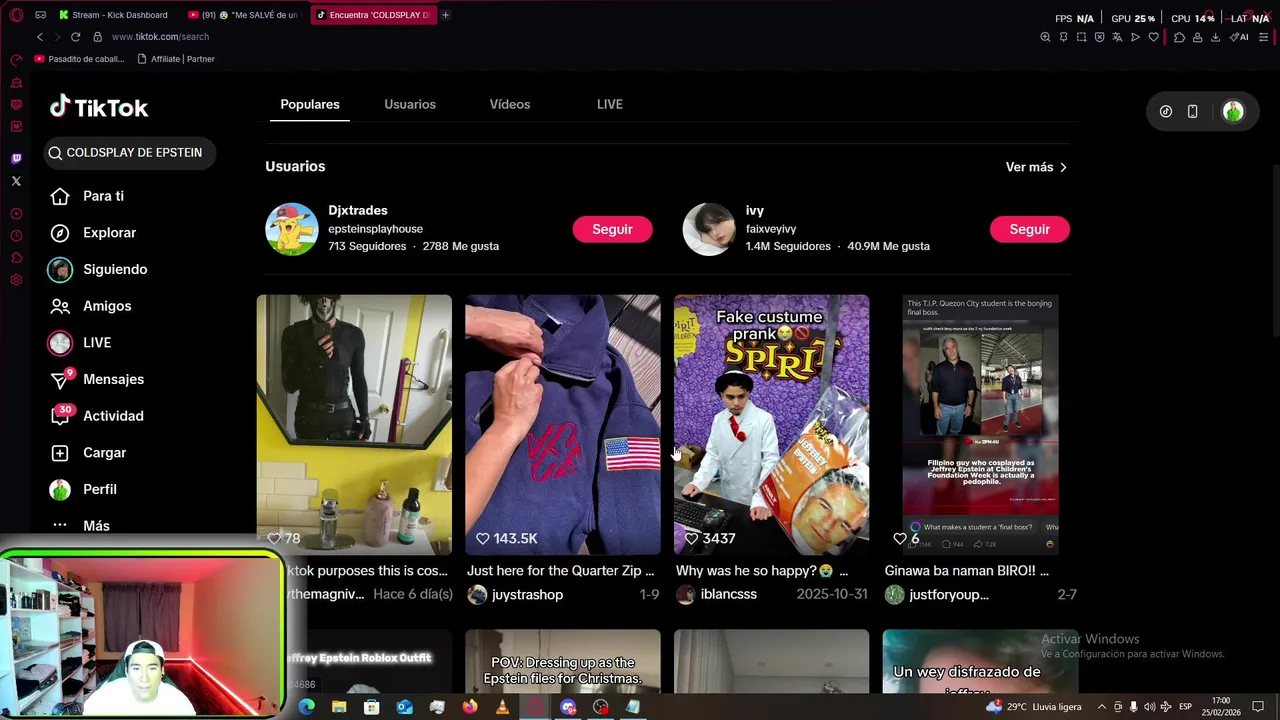1280x720 pixels.
Task: Follow Djxtrades with Seguir button
Action: (x=612, y=229)
